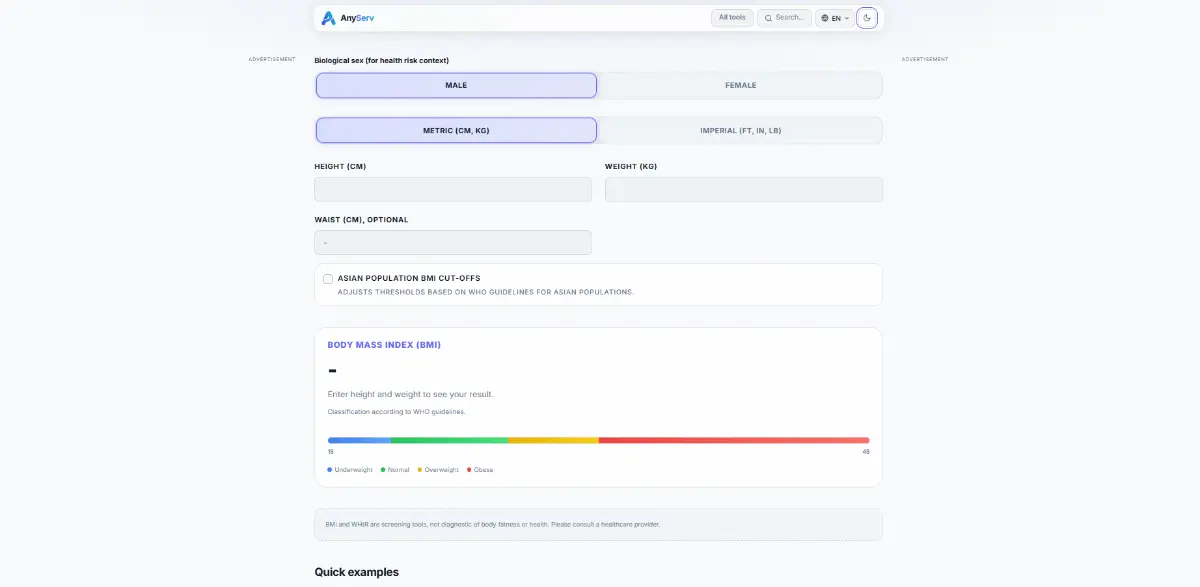Click the Quick examples heading
The height and width of the screenshot is (587, 1200).
coord(356,572)
